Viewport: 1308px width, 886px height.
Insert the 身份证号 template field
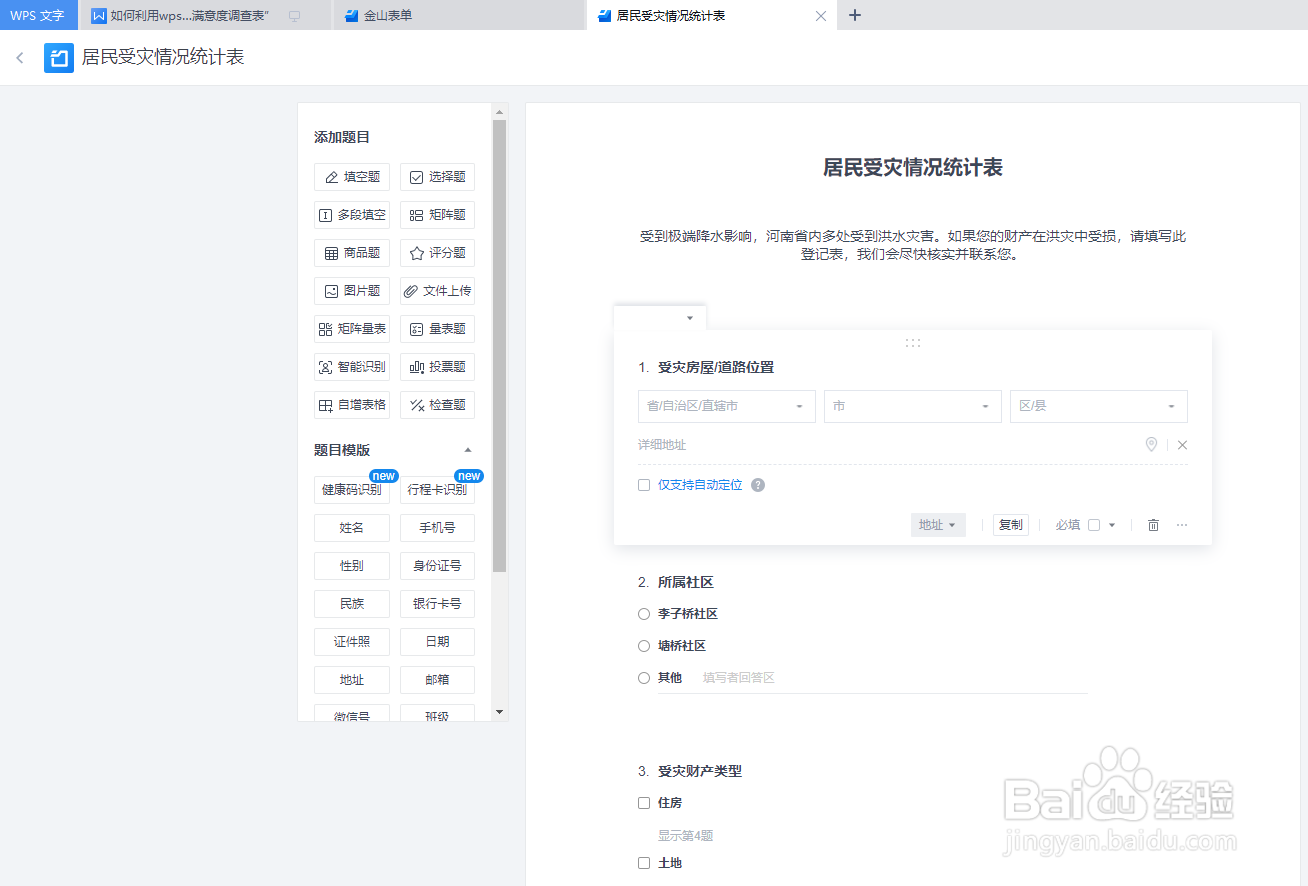click(x=437, y=565)
